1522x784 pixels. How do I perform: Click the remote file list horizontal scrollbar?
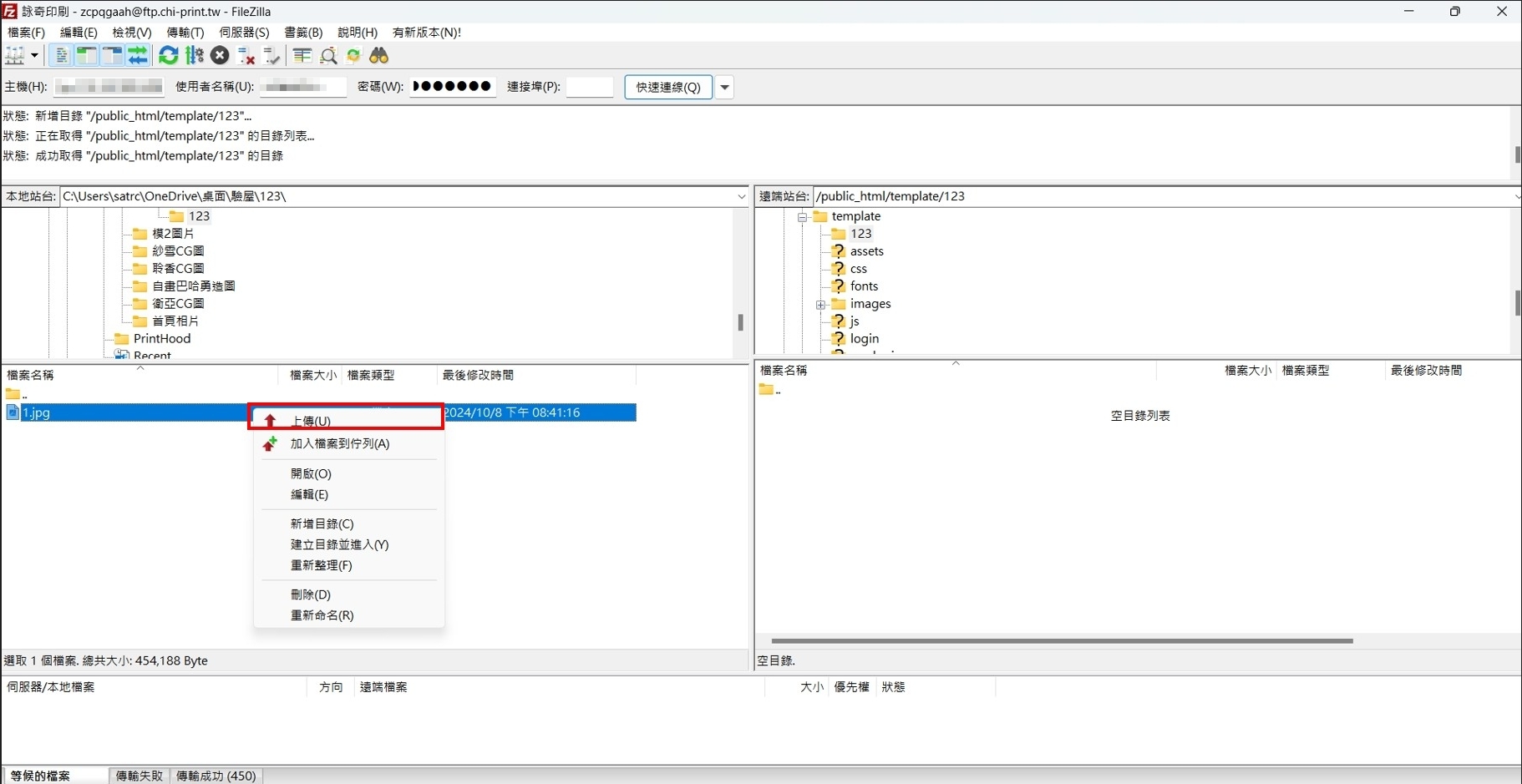coord(1061,641)
